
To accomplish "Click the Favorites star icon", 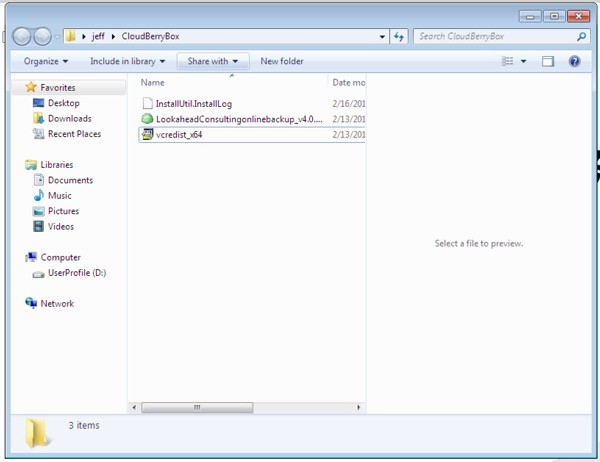I will pyautogui.click(x=31, y=87).
